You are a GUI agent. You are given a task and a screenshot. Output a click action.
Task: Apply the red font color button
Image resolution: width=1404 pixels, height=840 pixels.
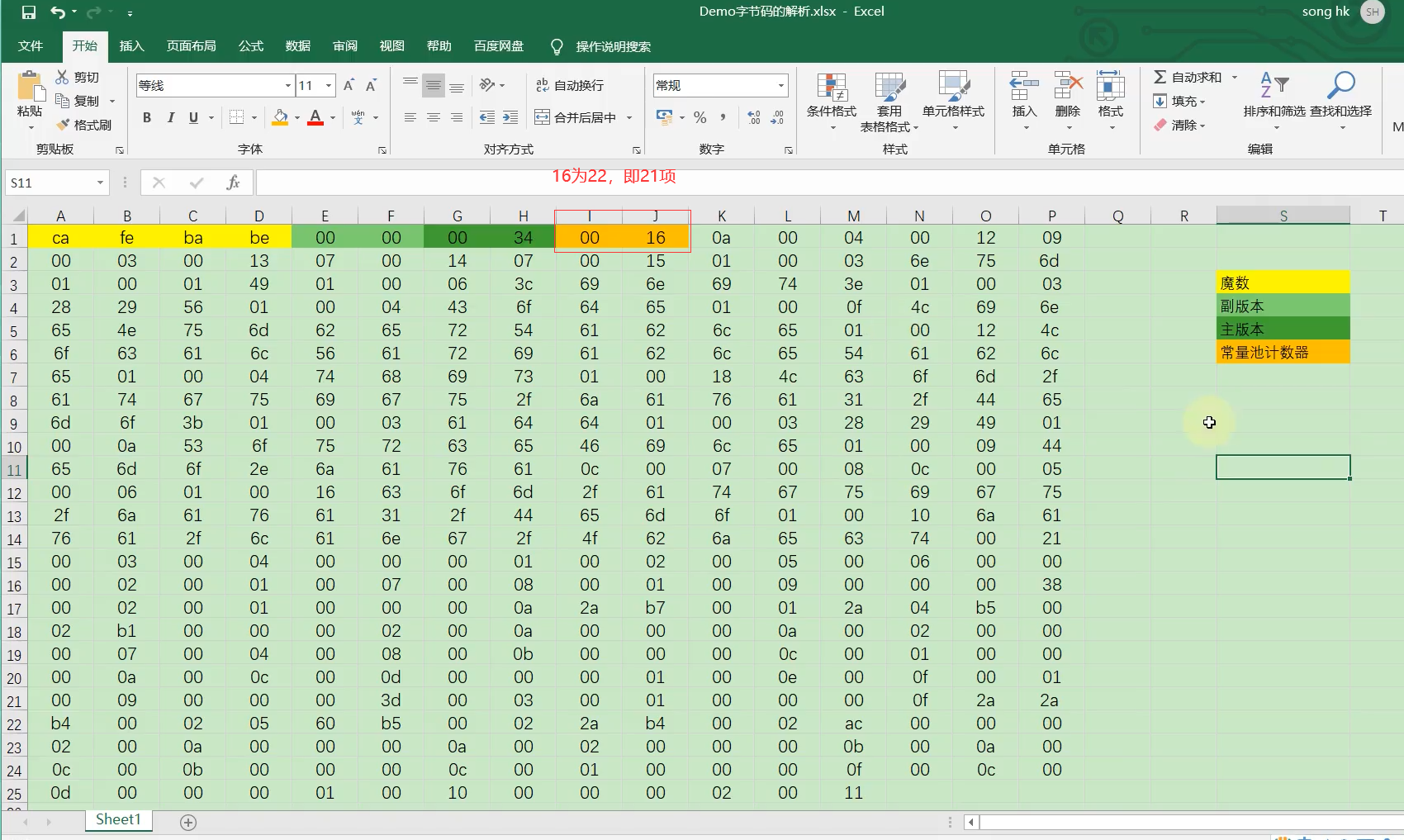[315, 117]
